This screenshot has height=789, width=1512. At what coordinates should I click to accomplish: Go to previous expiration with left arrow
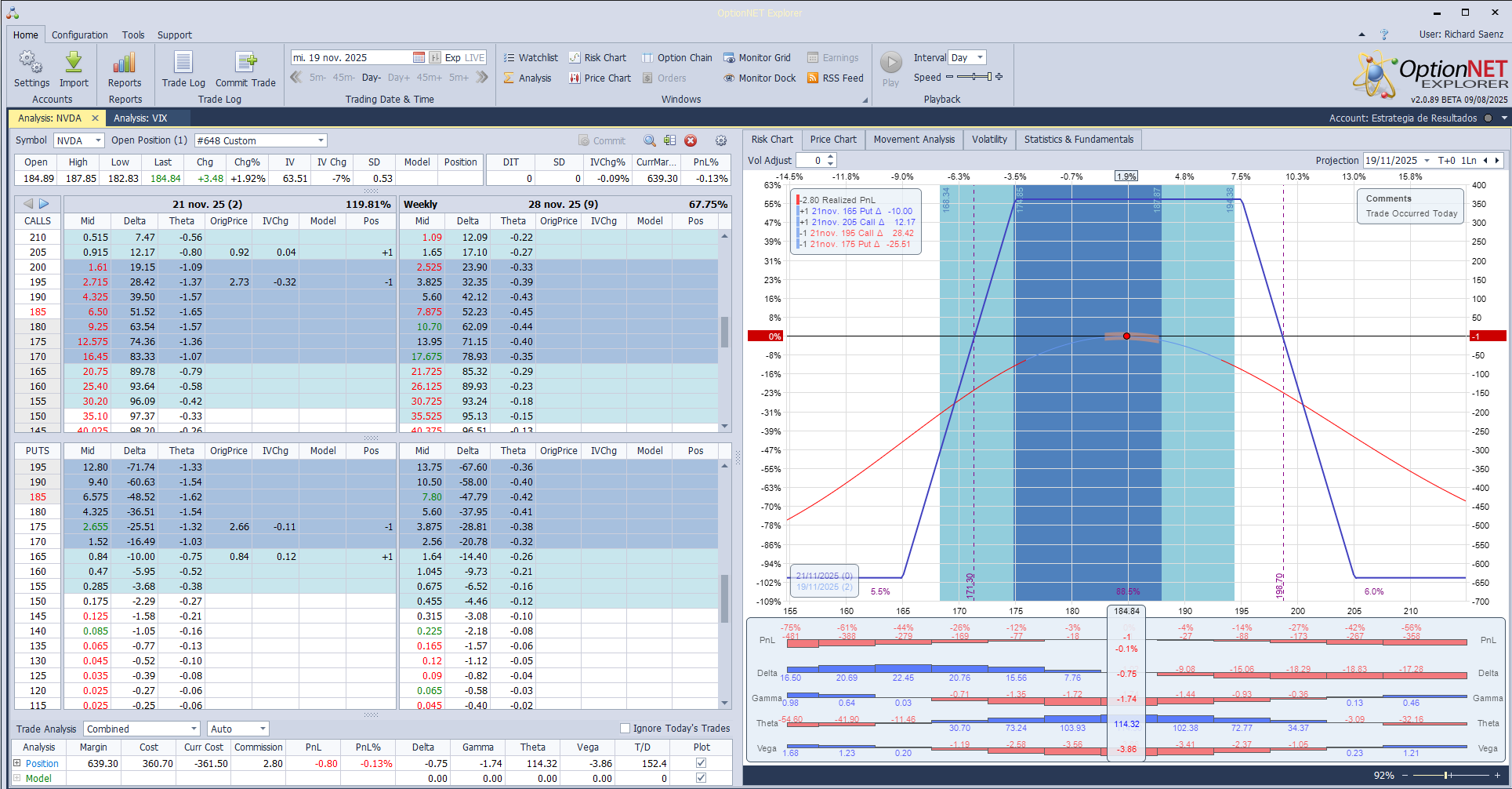[28, 204]
